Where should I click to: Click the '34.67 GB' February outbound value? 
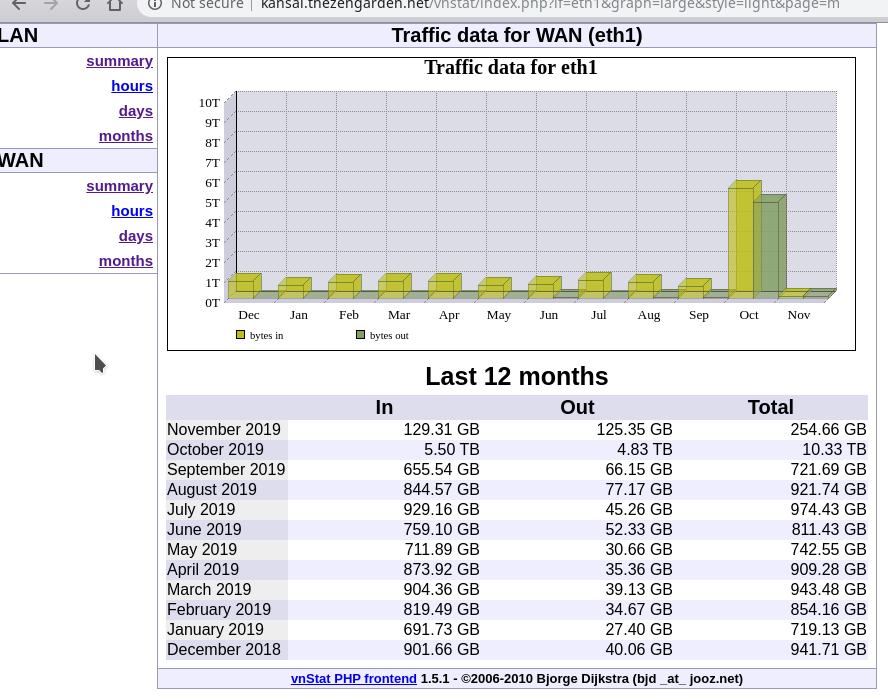pos(639,610)
